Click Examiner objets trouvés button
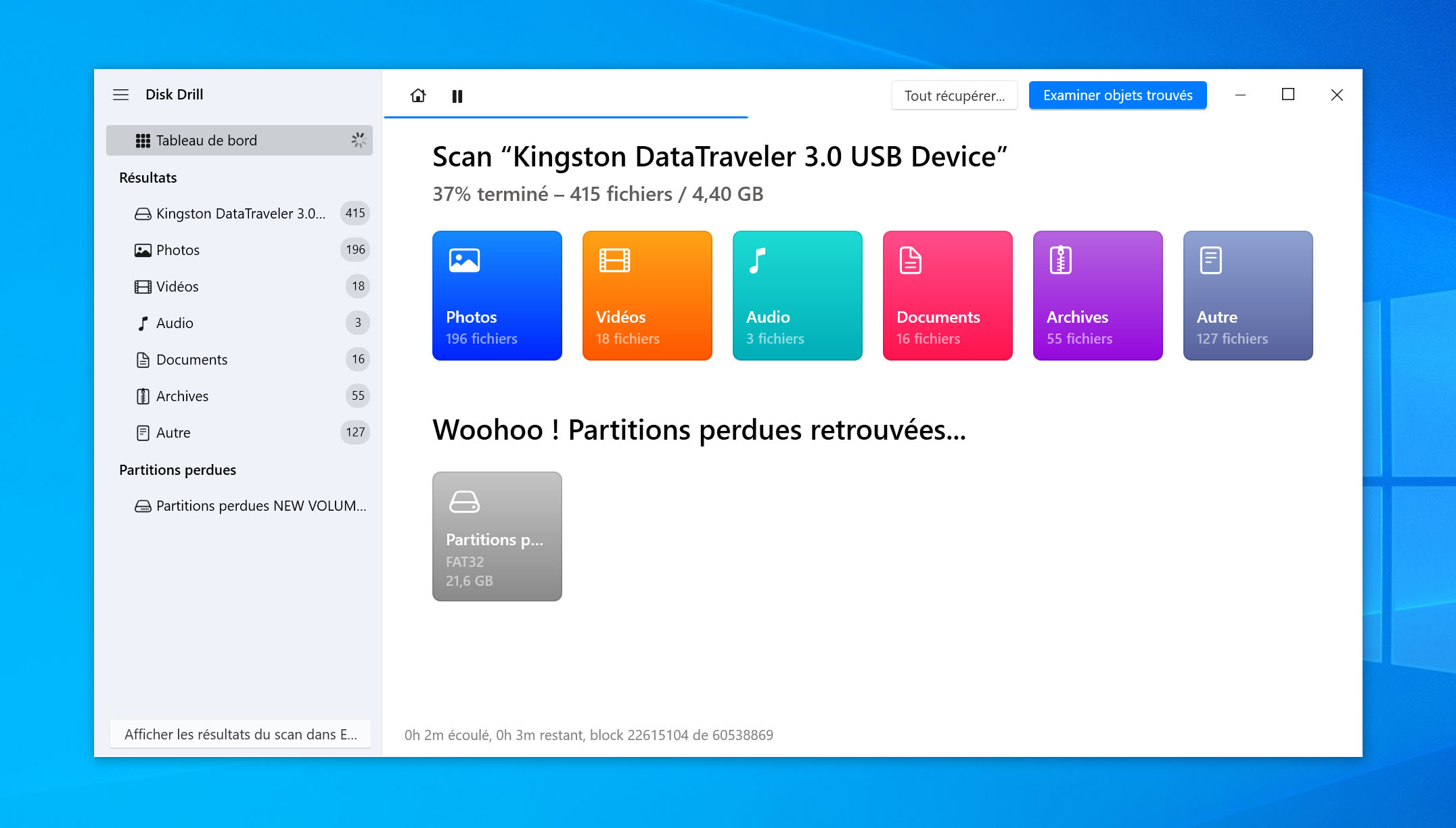Viewport: 1456px width, 828px height. click(1118, 95)
